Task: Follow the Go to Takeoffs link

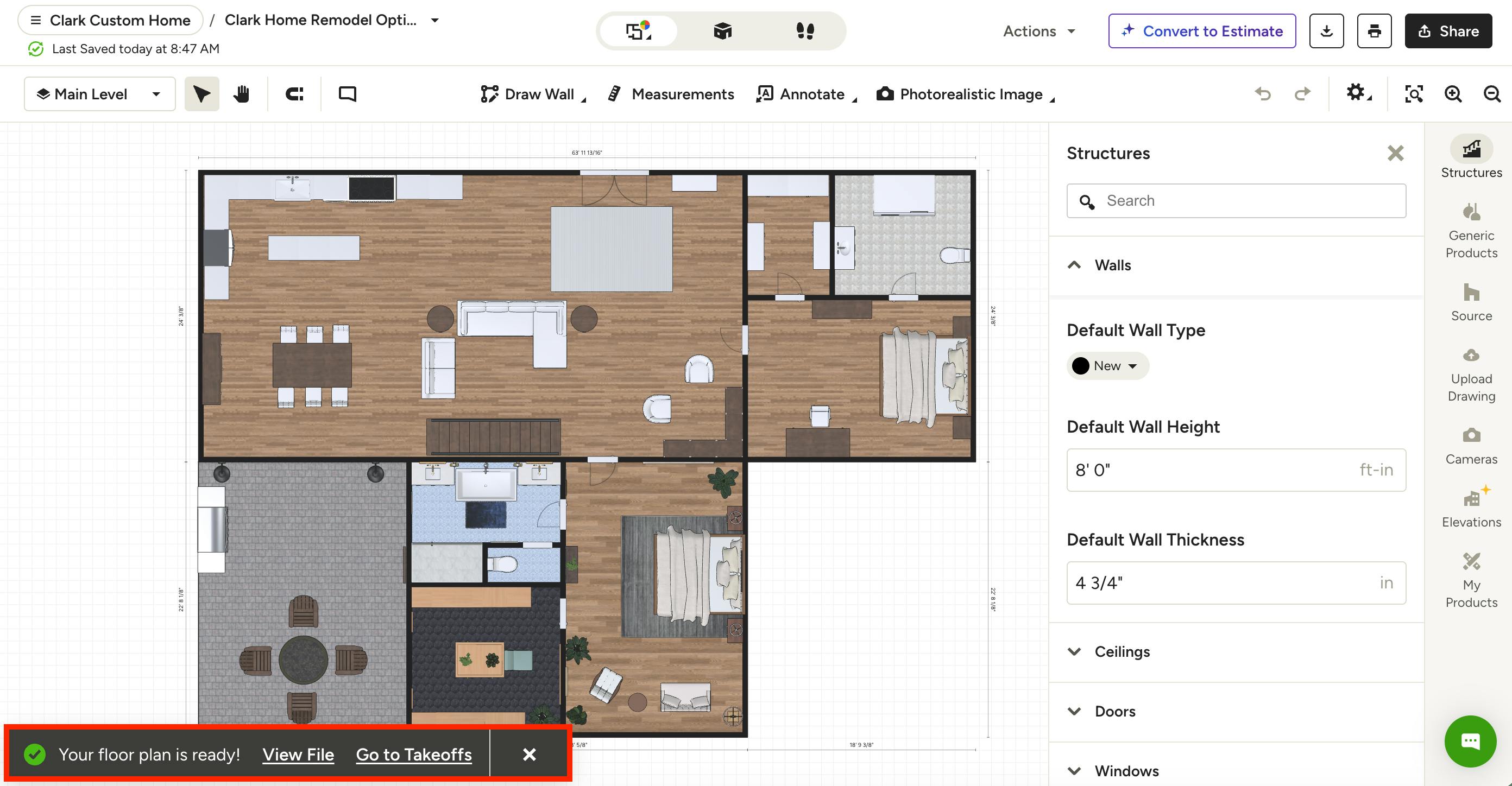Action: click(x=414, y=755)
